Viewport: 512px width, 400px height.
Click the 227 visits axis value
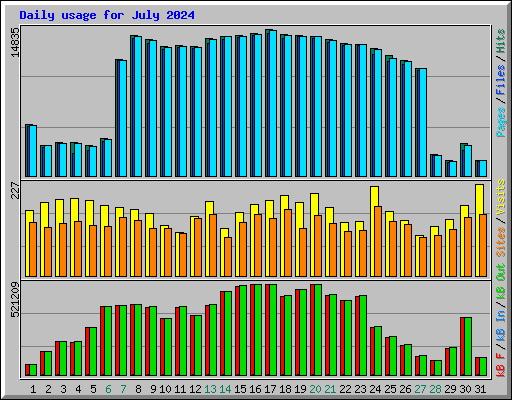click(15, 190)
